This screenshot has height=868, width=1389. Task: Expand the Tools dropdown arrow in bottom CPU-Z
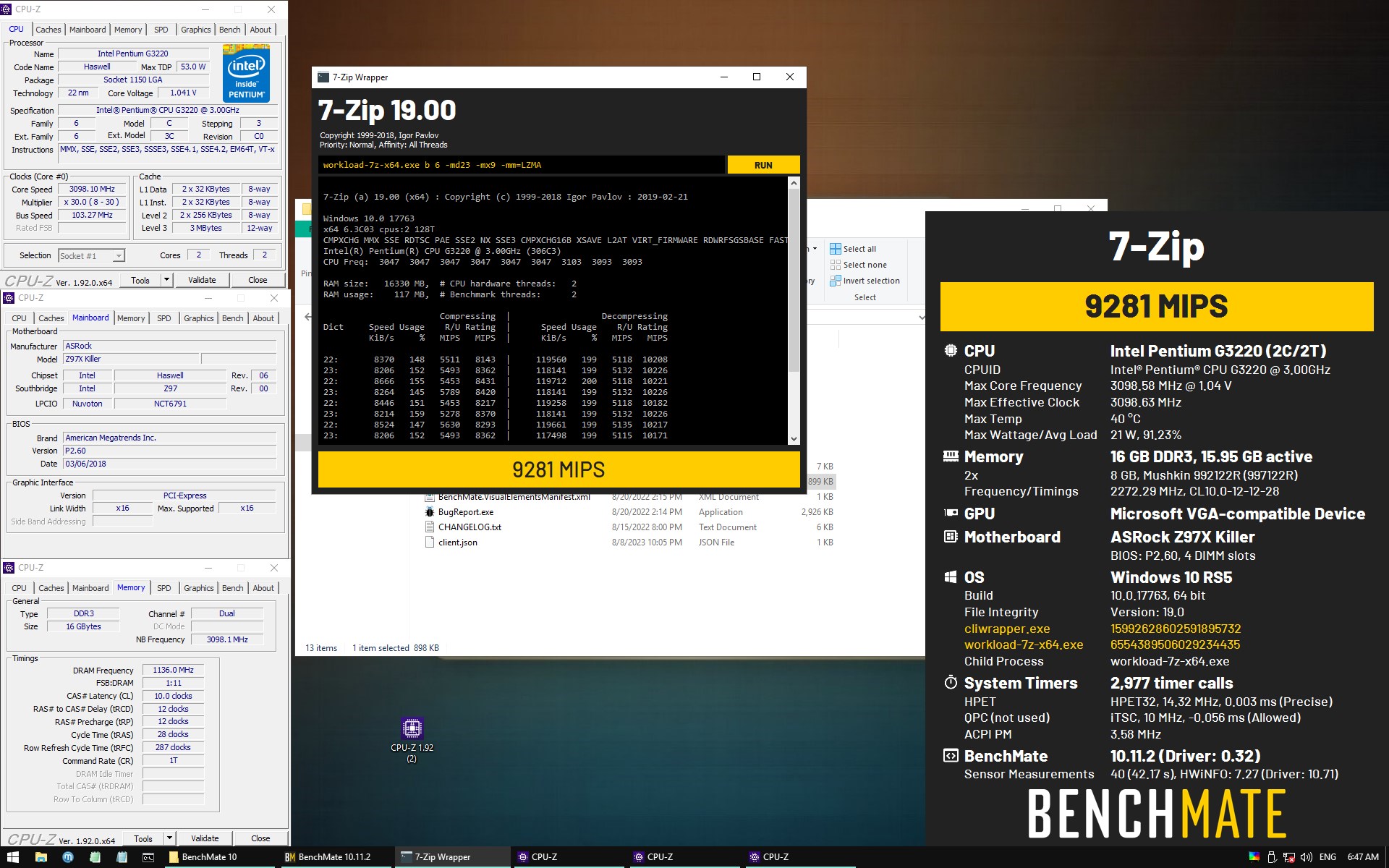click(x=169, y=838)
